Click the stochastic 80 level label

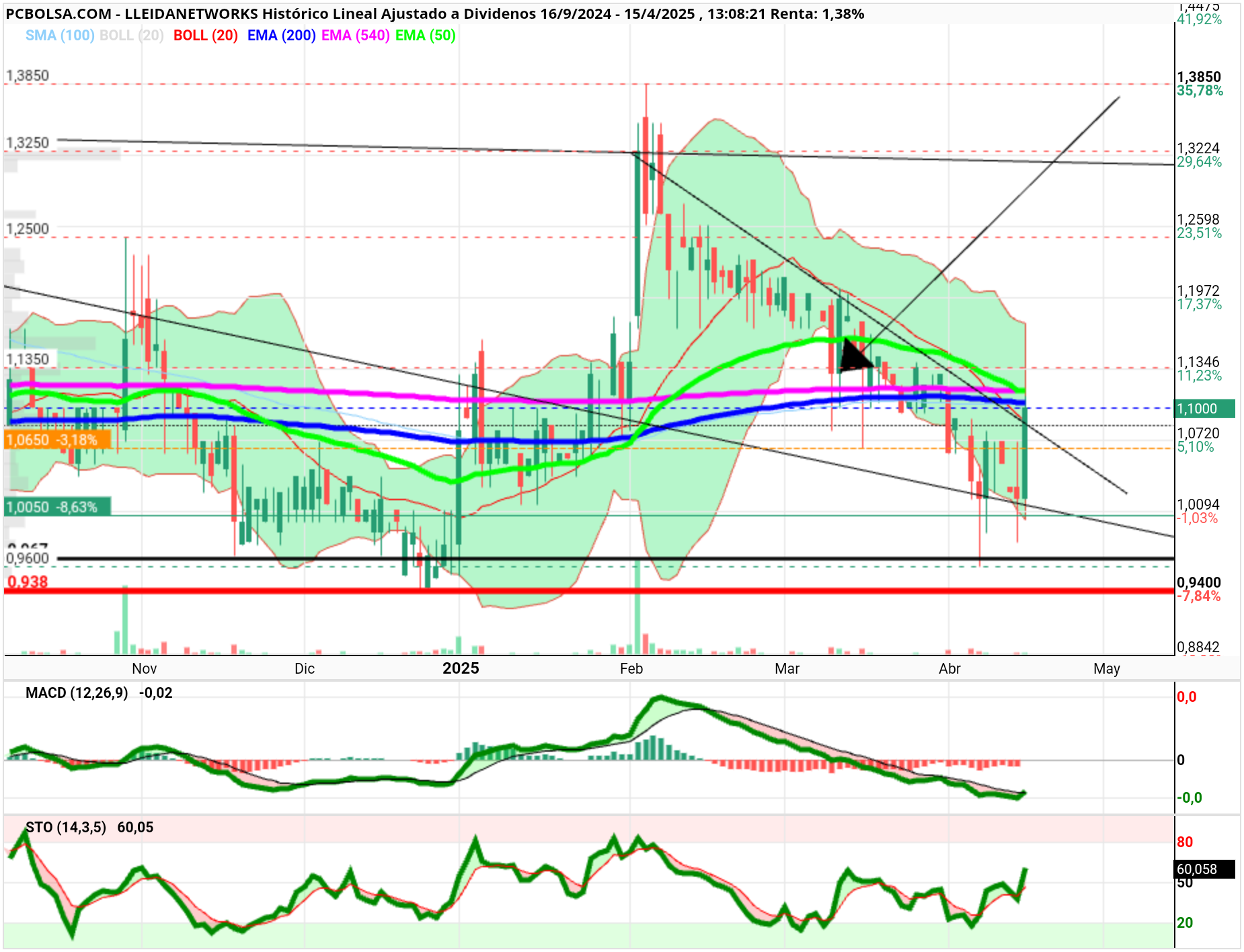coord(1185,842)
